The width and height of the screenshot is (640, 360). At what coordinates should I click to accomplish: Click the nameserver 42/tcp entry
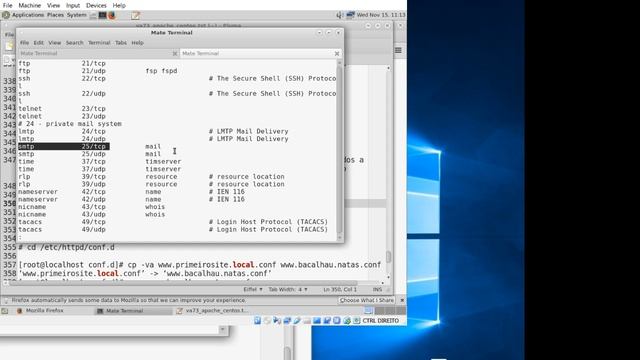(131, 191)
